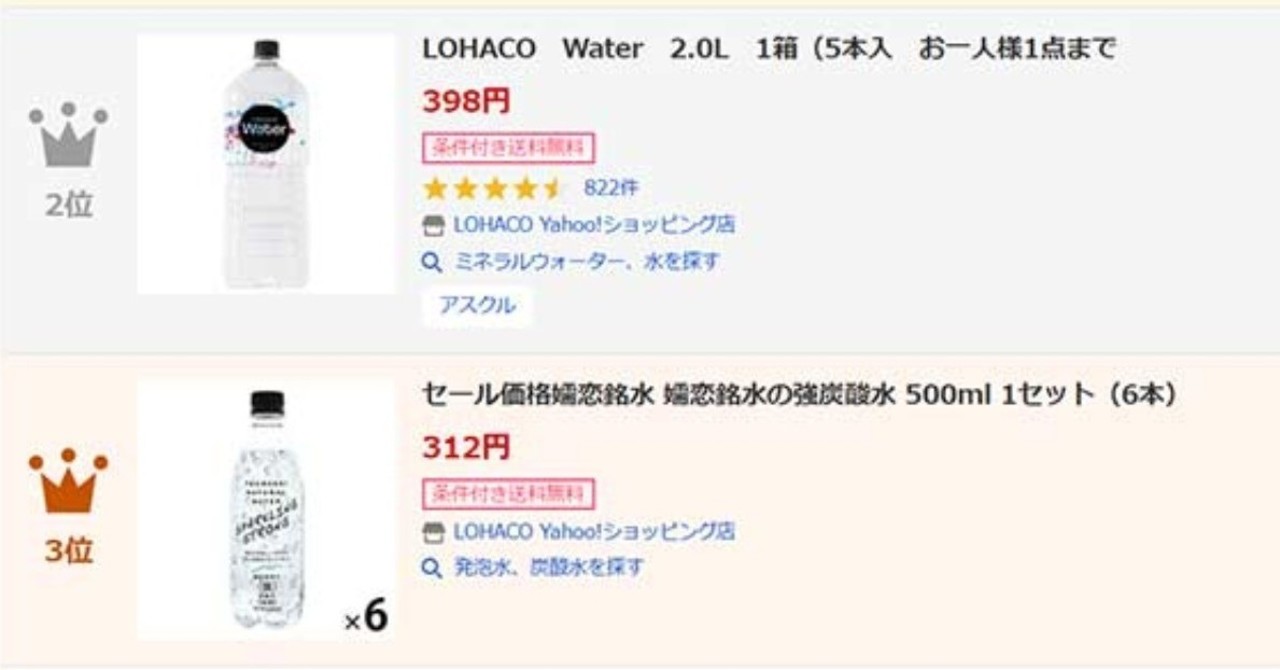Visit LOHACO Yahoo!ショッピング店 link under the 398円 item

594,225
